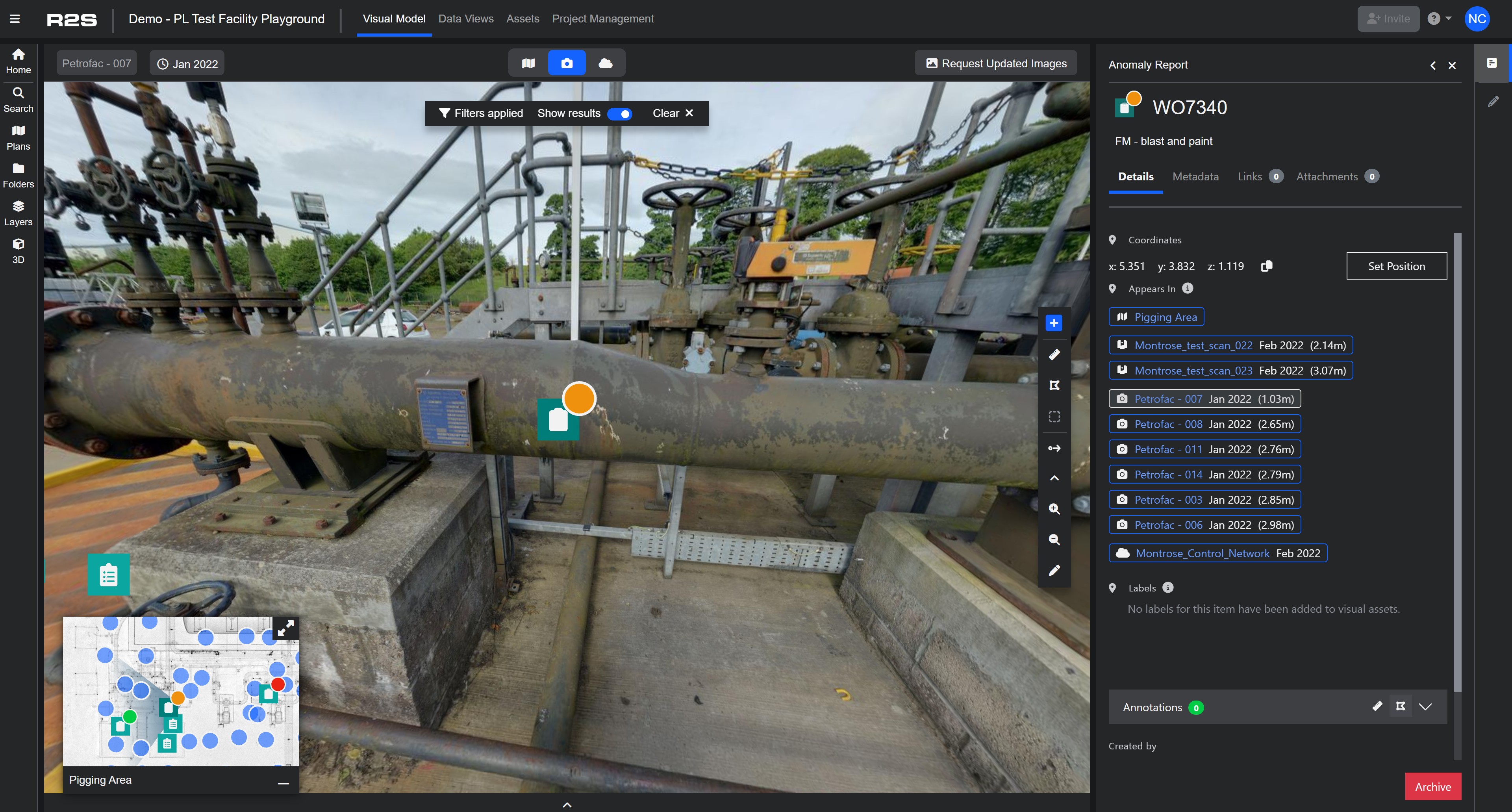Activate the dashed selection box tool
The height and width of the screenshot is (812, 1512).
point(1054,417)
